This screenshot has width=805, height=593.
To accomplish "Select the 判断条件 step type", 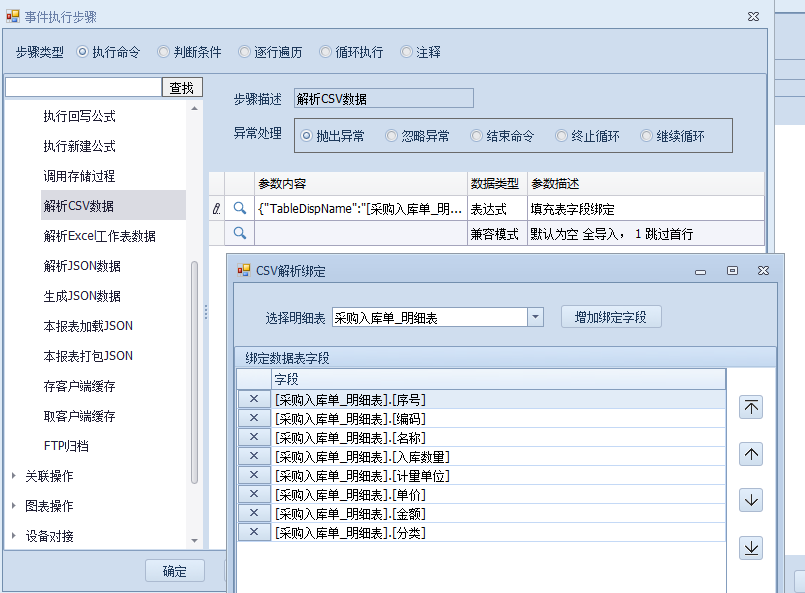I will tap(167, 52).
